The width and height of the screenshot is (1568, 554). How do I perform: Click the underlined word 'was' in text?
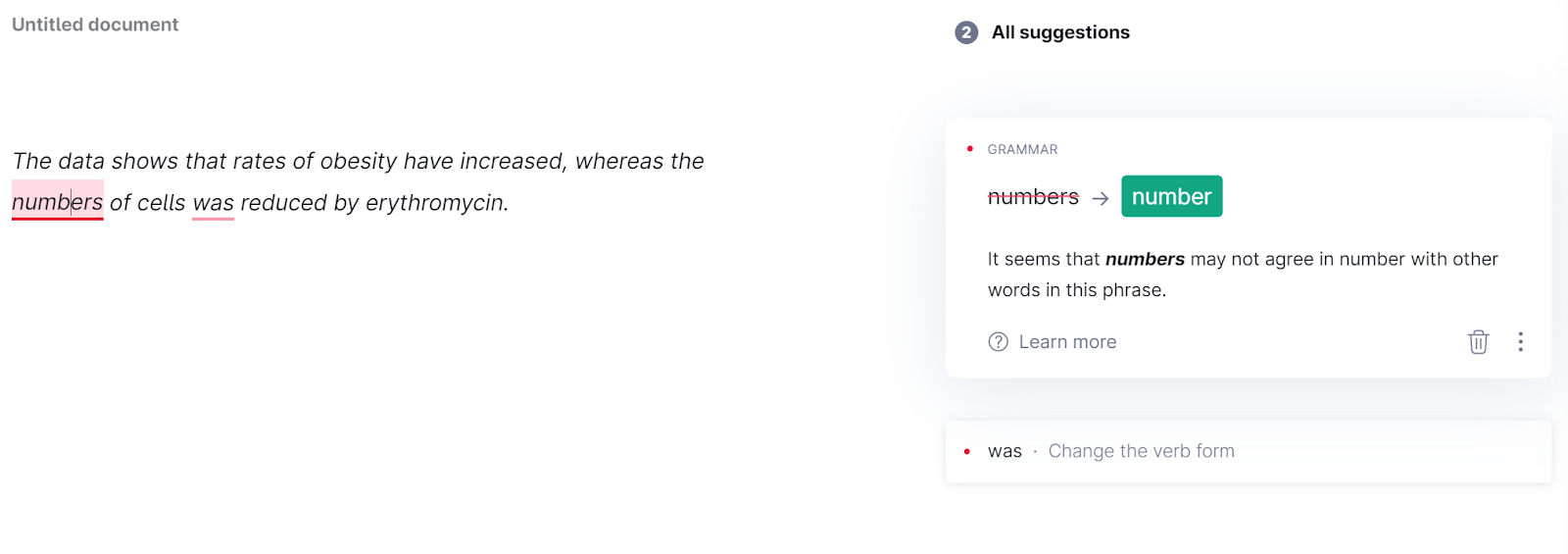213,203
